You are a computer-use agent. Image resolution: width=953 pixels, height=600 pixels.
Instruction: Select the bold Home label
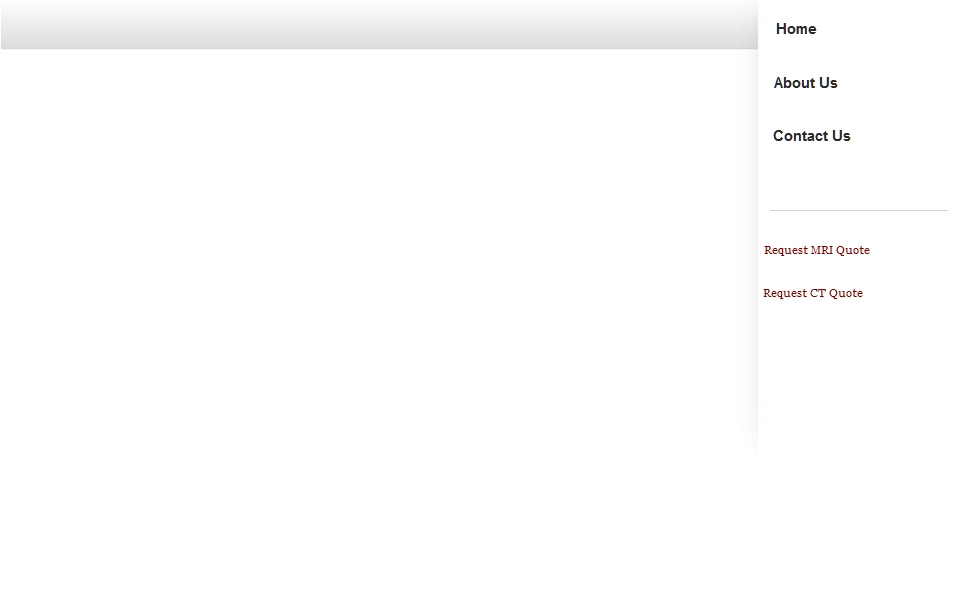(796, 29)
